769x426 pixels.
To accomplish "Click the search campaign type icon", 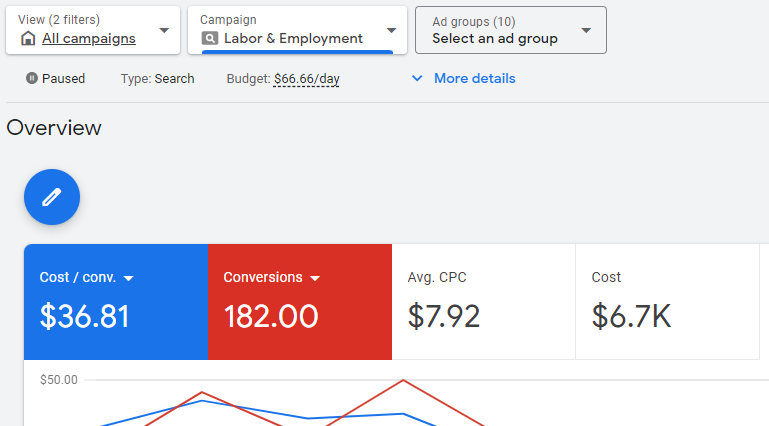I will pos(210,38).
